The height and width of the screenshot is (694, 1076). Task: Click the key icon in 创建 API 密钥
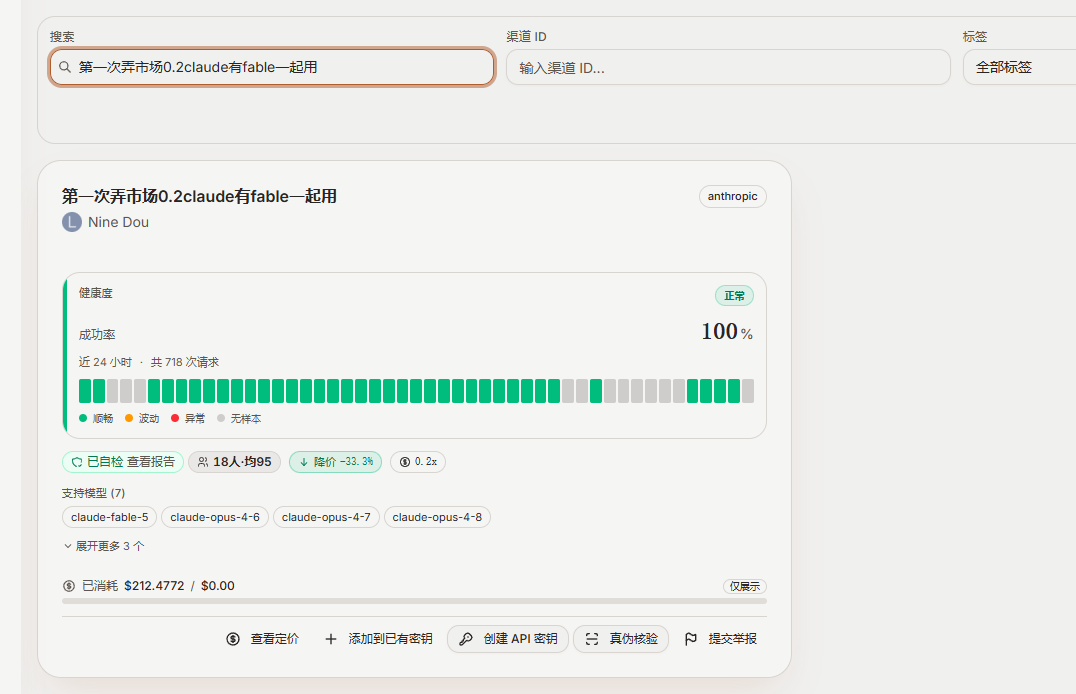click(466, 639)
